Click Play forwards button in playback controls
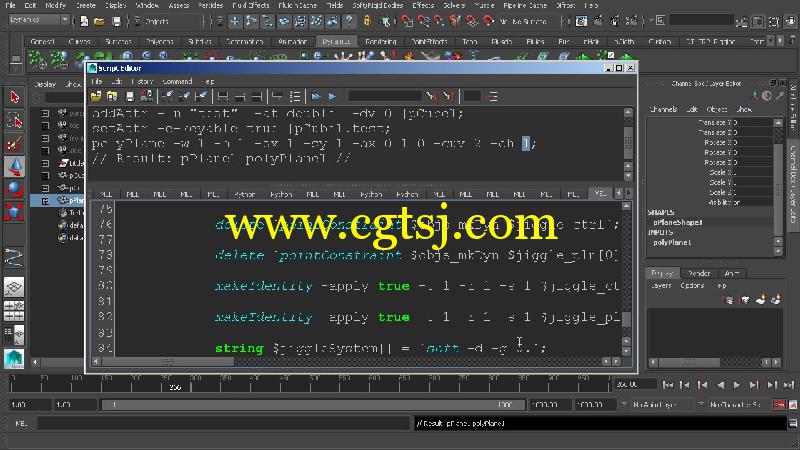Viewport: 800px width, 450px height. 736,385
